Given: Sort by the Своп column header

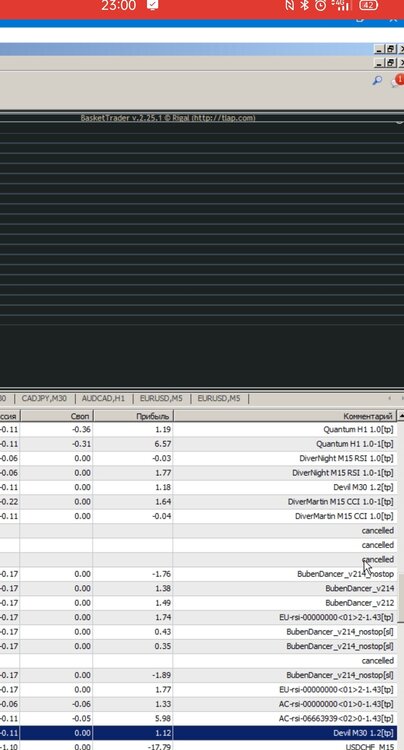Looking at the screenshot, I should (56, 416).
